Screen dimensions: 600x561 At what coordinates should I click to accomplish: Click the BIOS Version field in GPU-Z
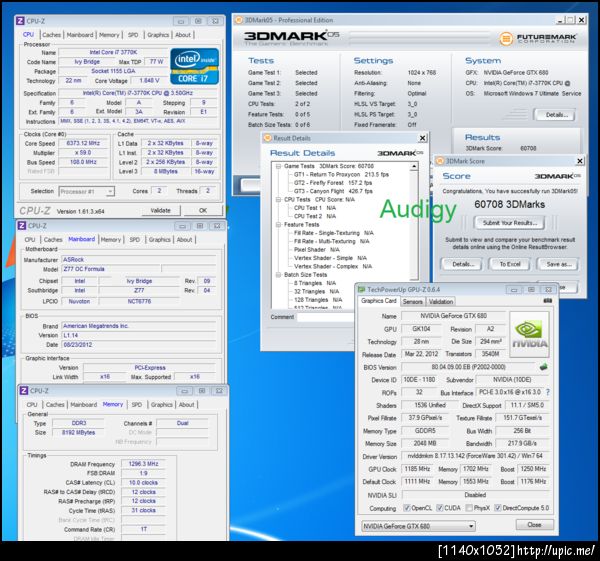click(468, 367)
